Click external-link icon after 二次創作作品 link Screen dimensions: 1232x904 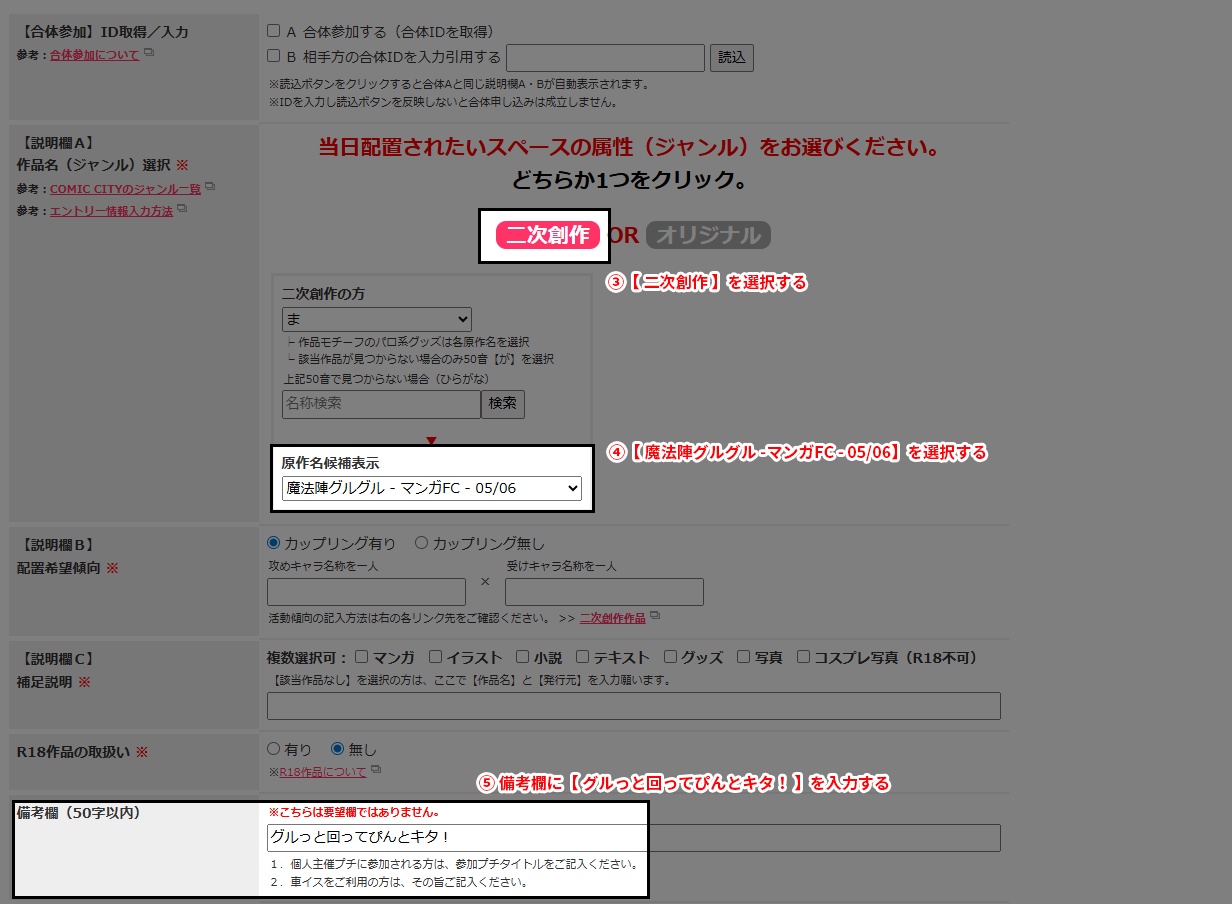654,616
